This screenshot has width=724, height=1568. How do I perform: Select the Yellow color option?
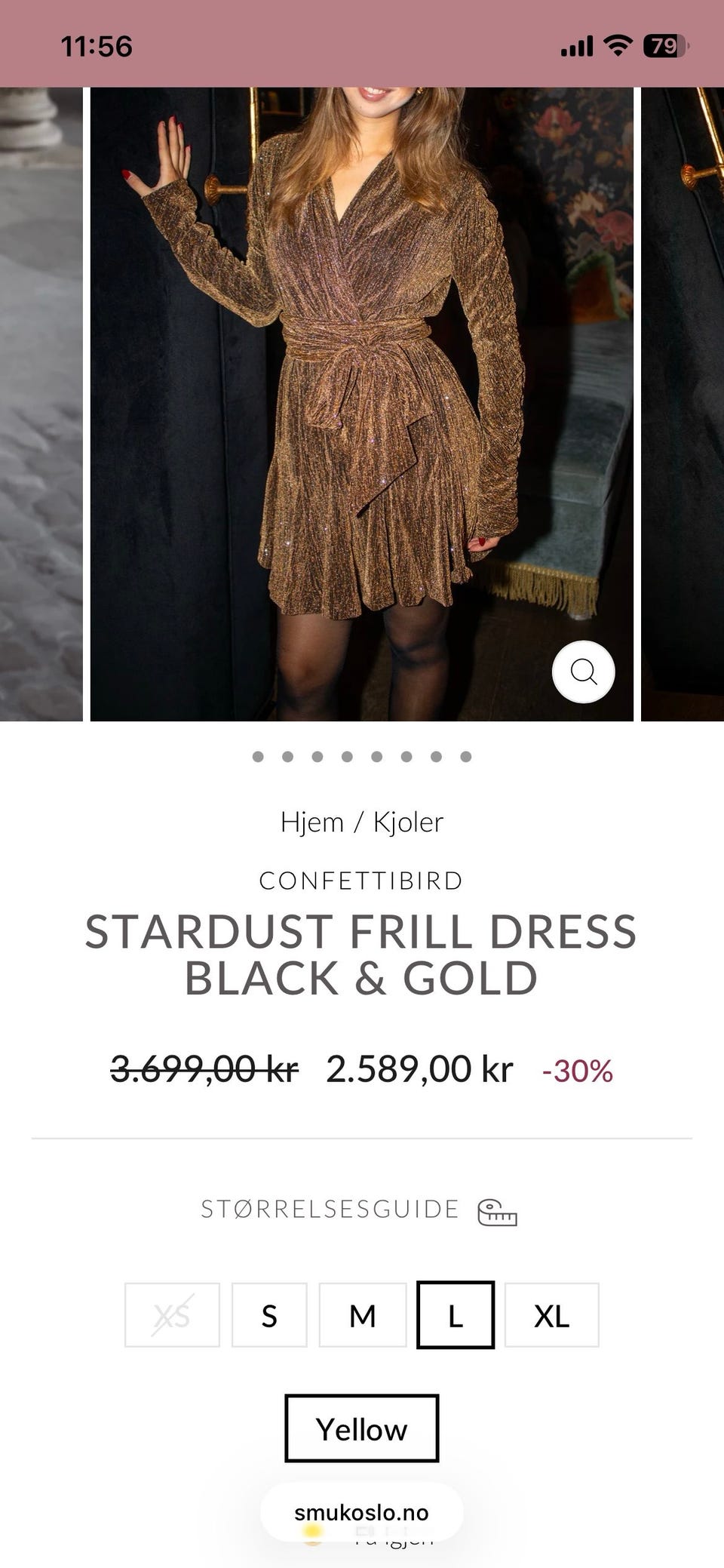(x=362, y=1428)
